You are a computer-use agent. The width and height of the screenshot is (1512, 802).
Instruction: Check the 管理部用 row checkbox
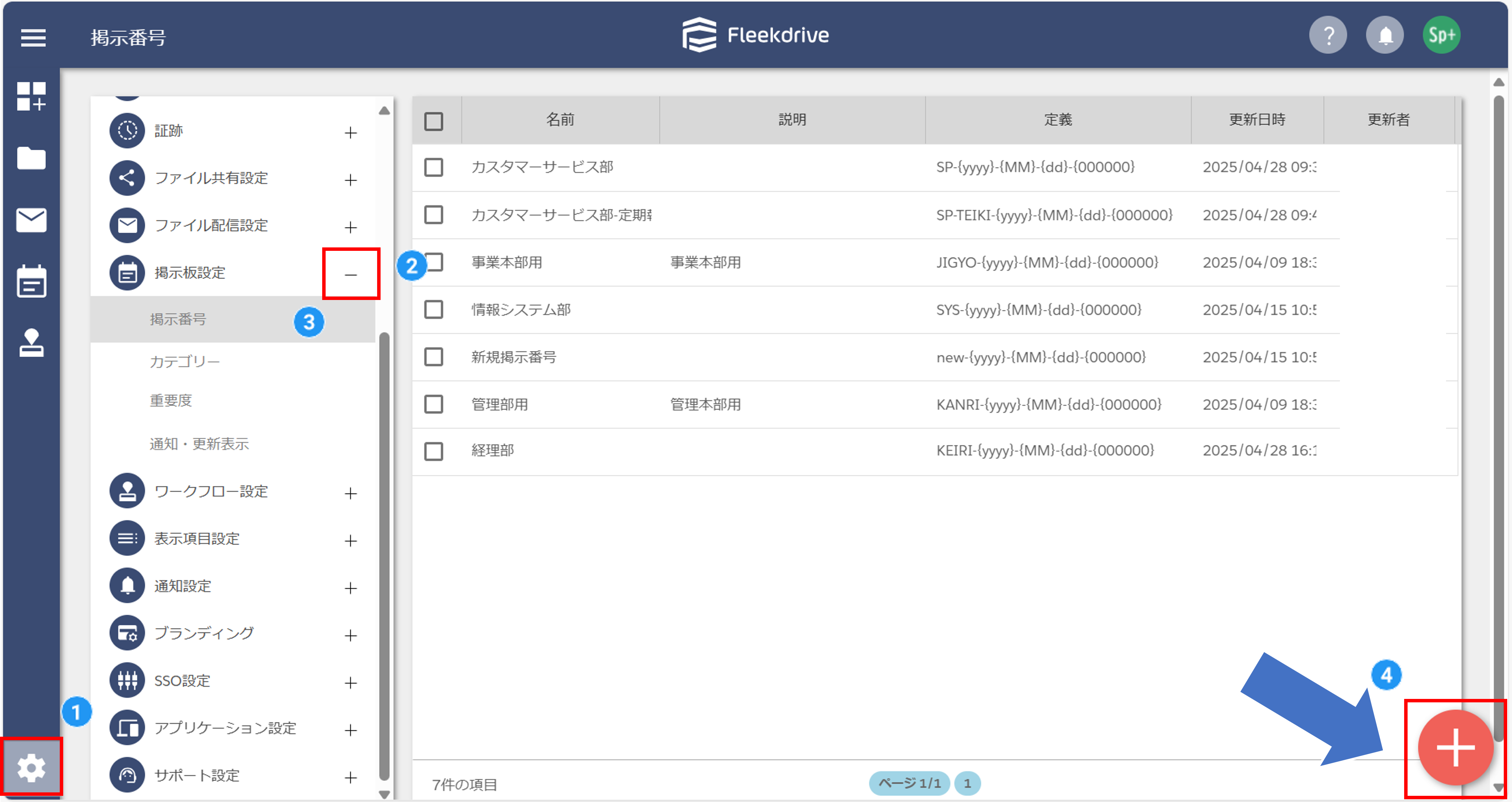pyautogui.click(x=434, y=404)
